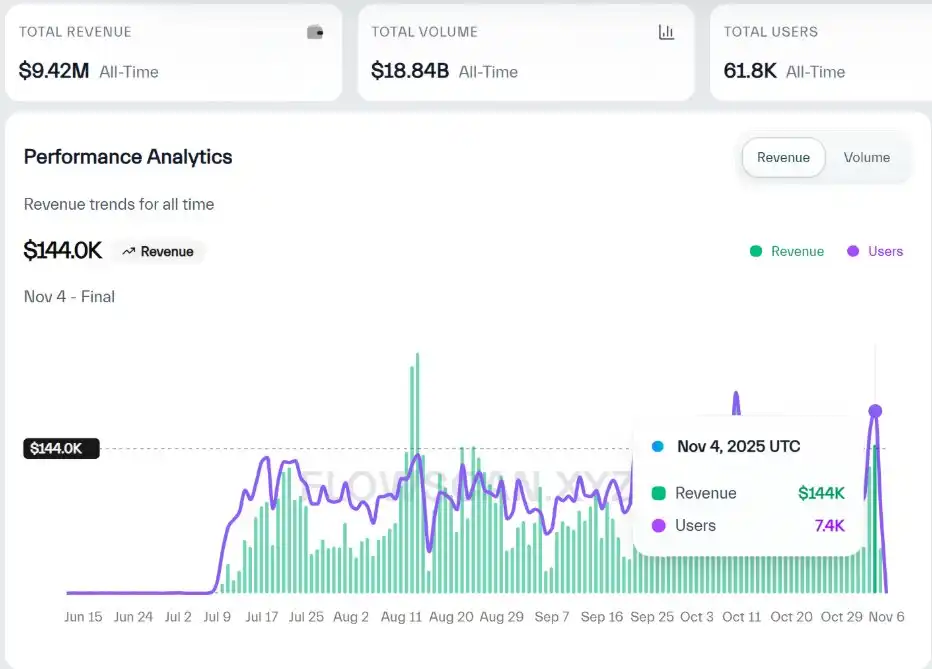Click the $144.0K y-axis value label
The height and width of the screenshot is (669, 932).
click(60, 448)
